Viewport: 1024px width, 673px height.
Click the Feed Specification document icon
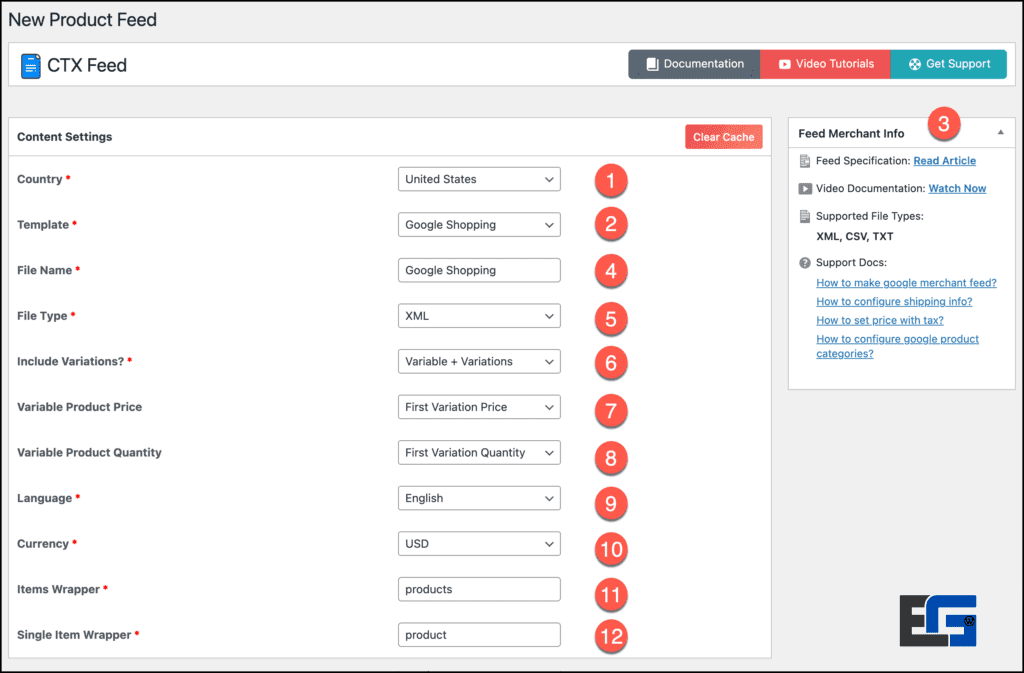click(x=805, y=161)
